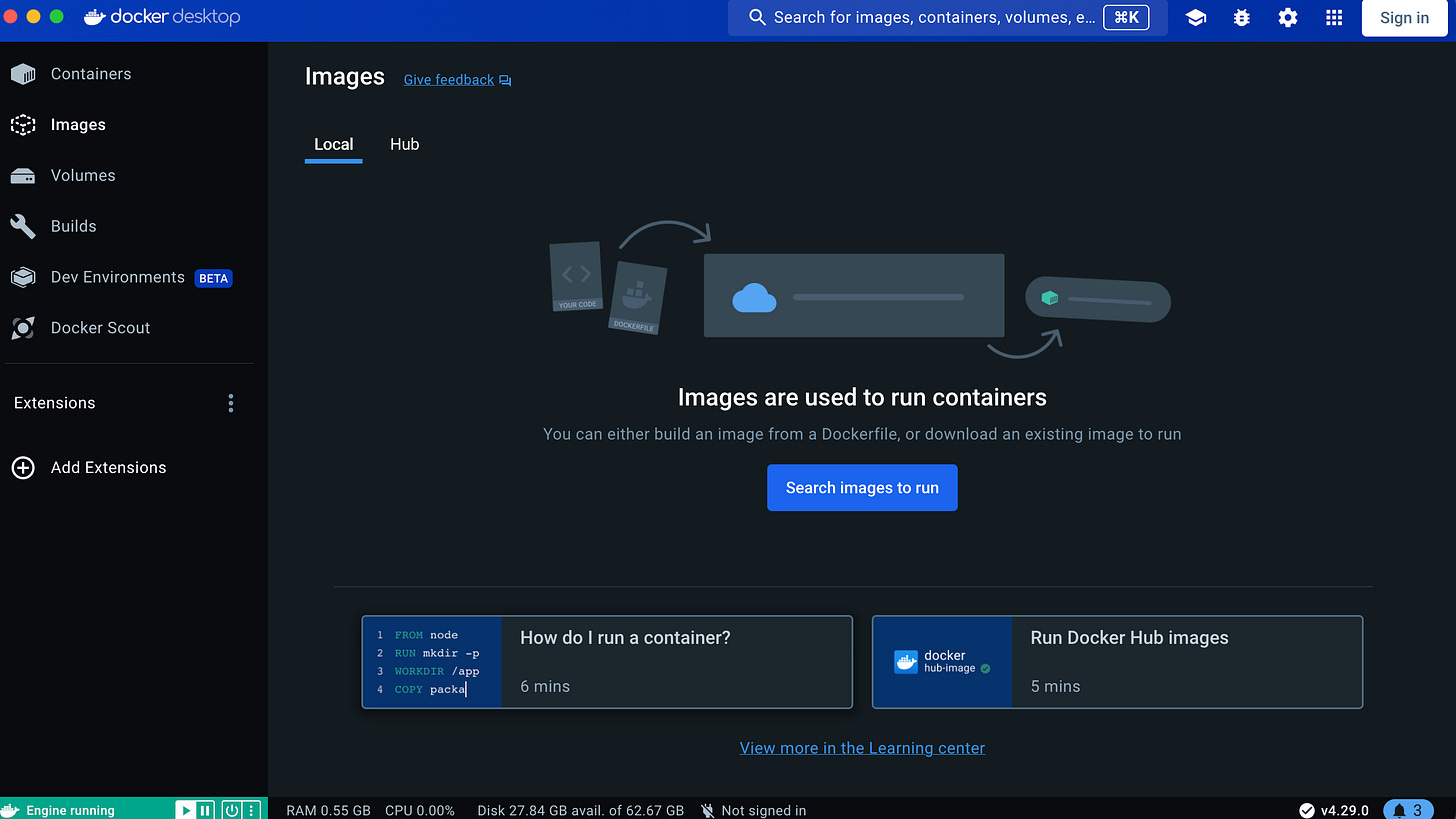Click the Engine running whale icon
Viewport: 1456px width, 819px height.
click(x=11, y=810)
